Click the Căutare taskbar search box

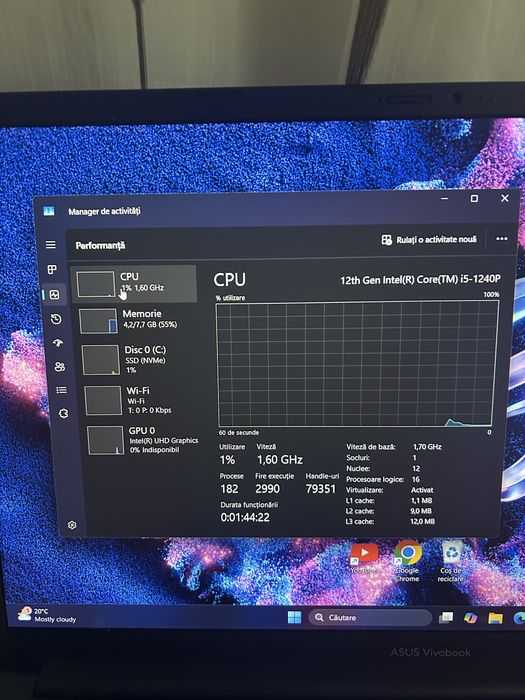click(x=370, y=617)
